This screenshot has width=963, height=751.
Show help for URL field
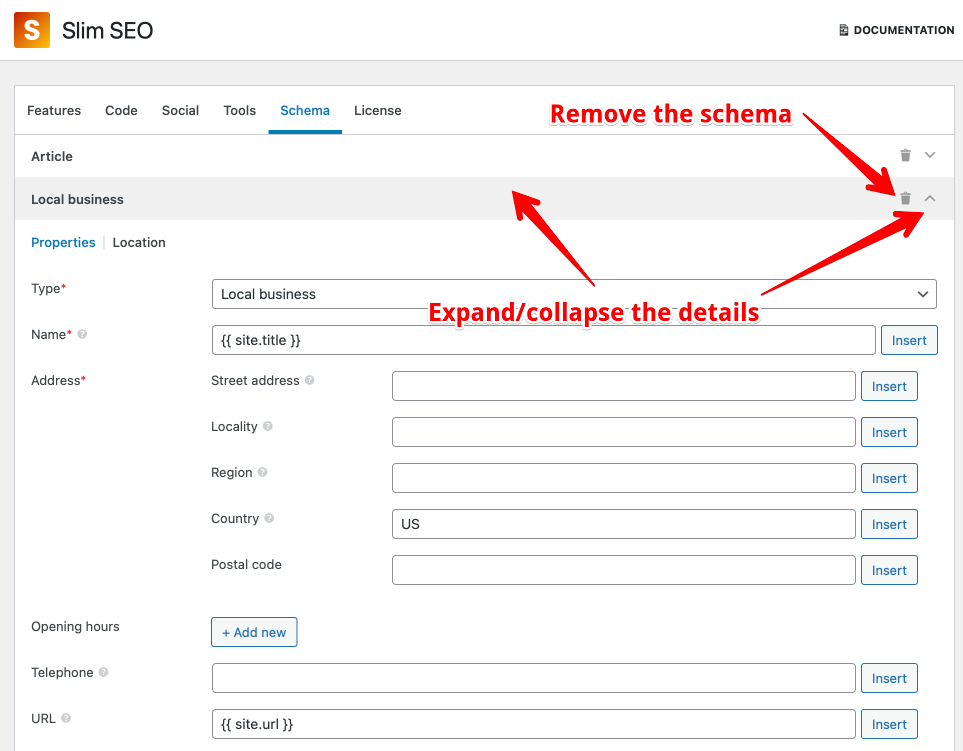point(66,718)
